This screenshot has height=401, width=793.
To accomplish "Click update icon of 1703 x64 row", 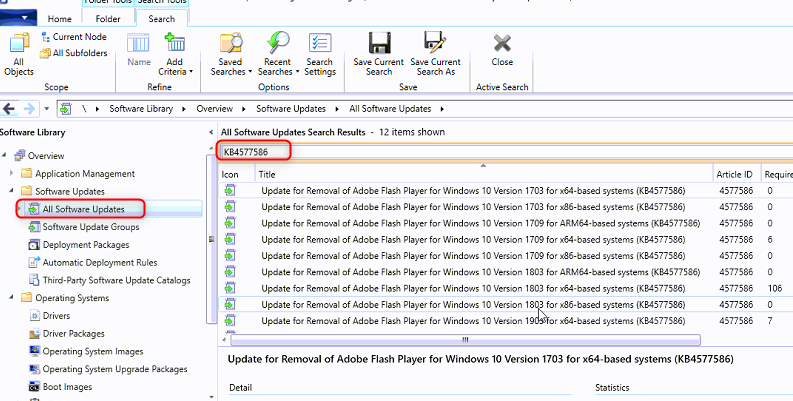I will coord(230,191).
